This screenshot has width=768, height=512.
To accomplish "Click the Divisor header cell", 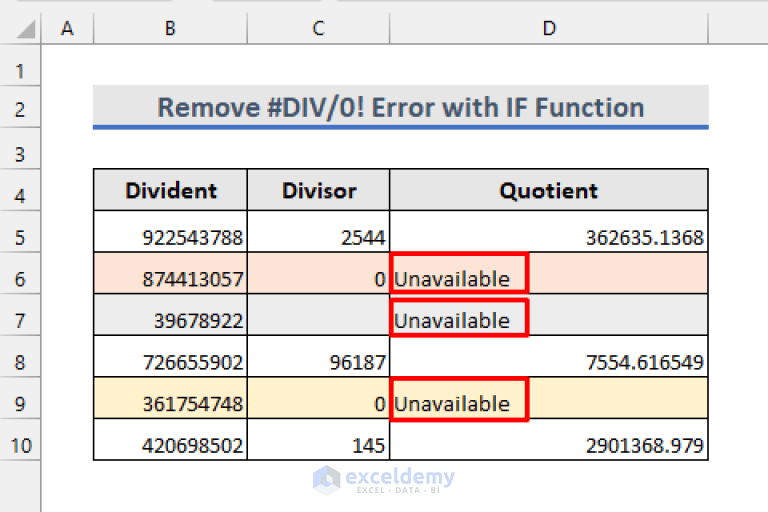I will click(318, 190).
